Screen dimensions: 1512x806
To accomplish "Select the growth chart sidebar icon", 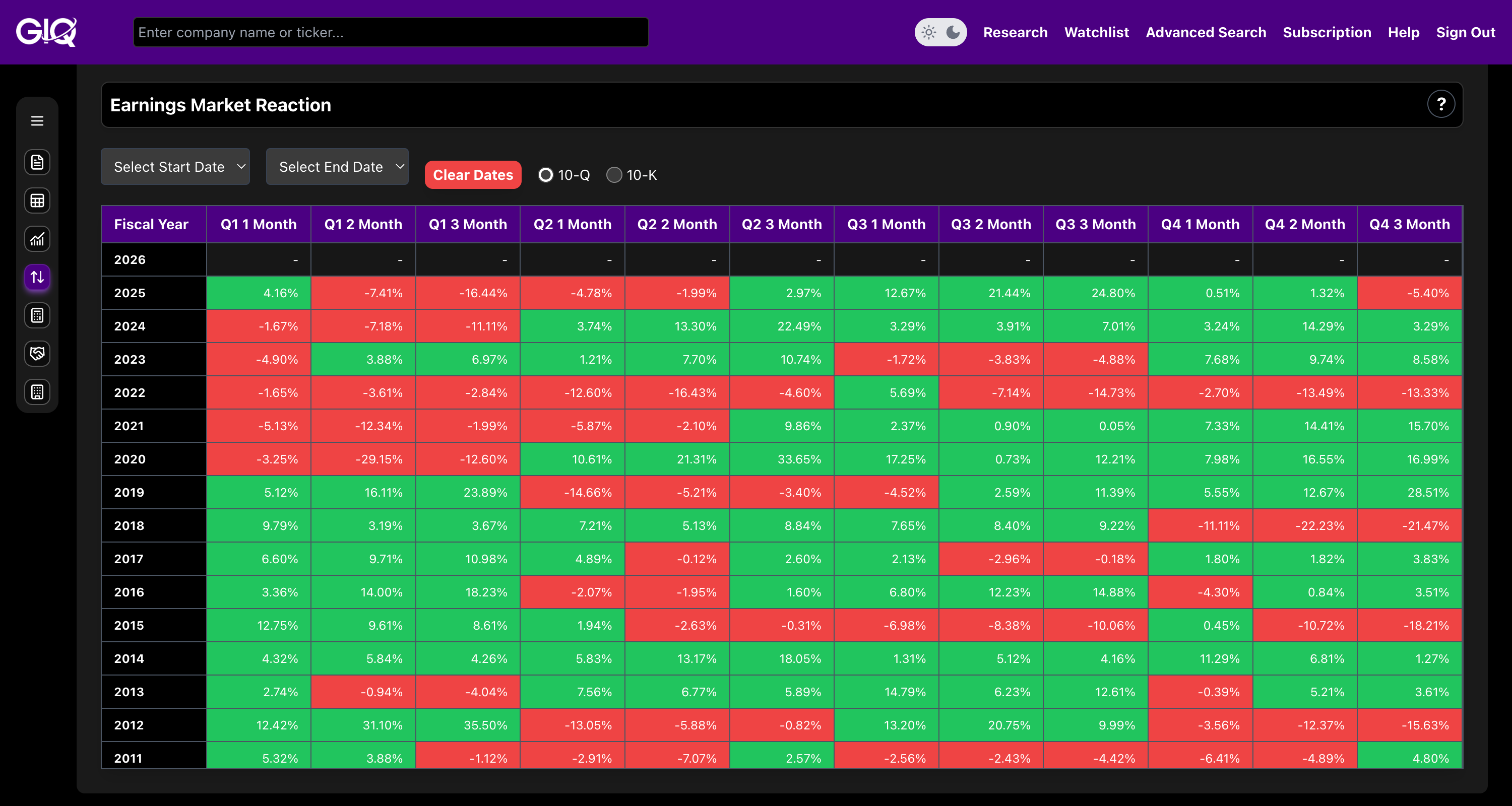I will point(37,239).
